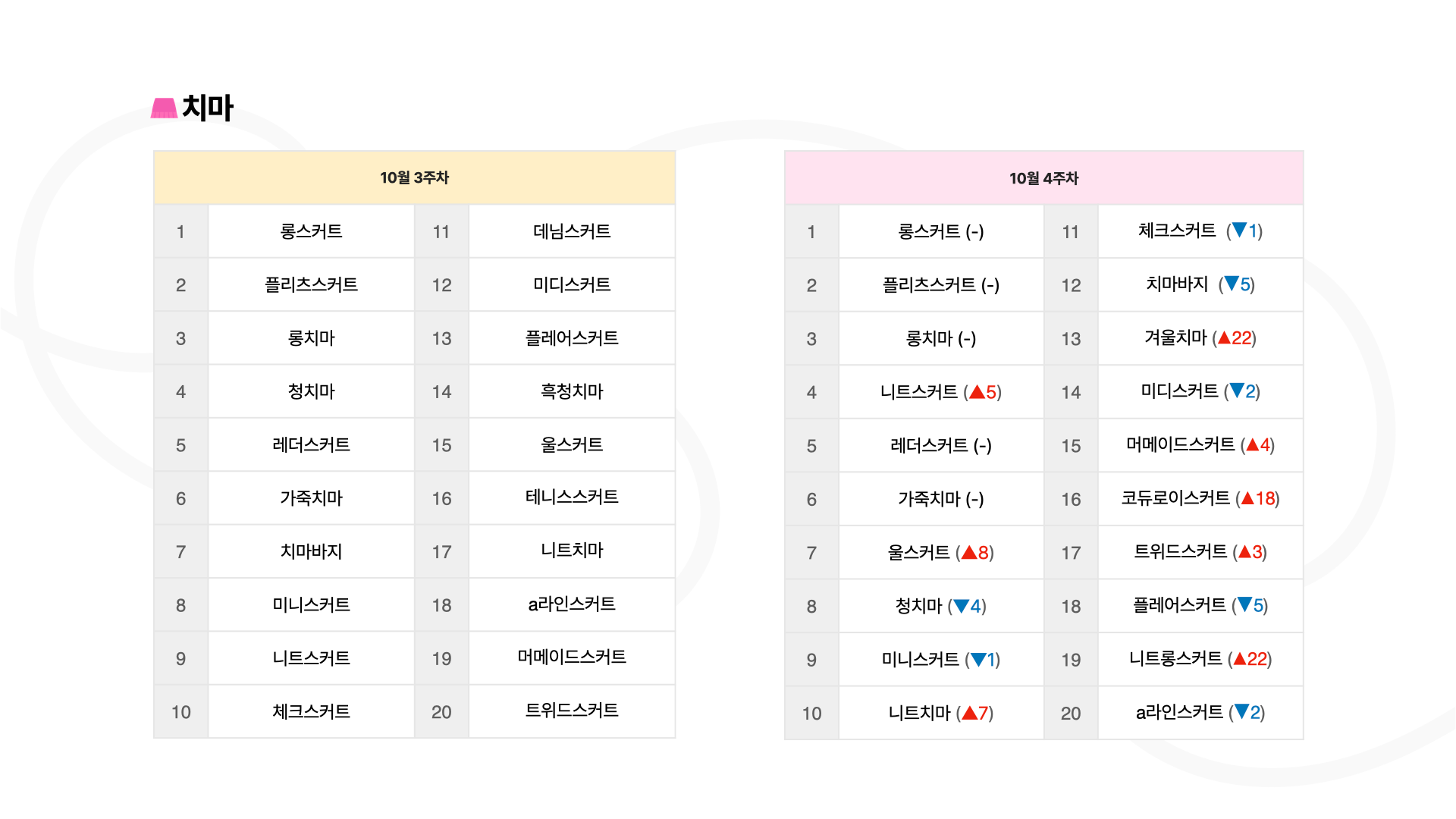Click the red up arrow beside 코듀로이스커트
1456x819 pixels.
tap(1247, 498)
